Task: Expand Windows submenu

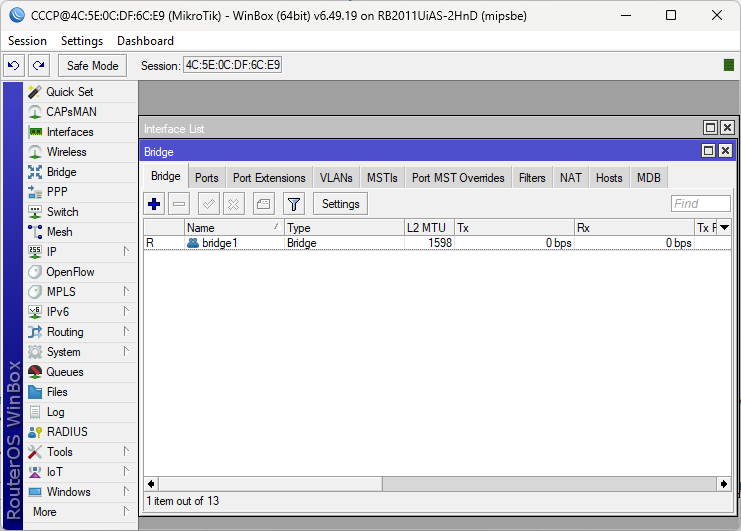Action: [x=126, y=491]
